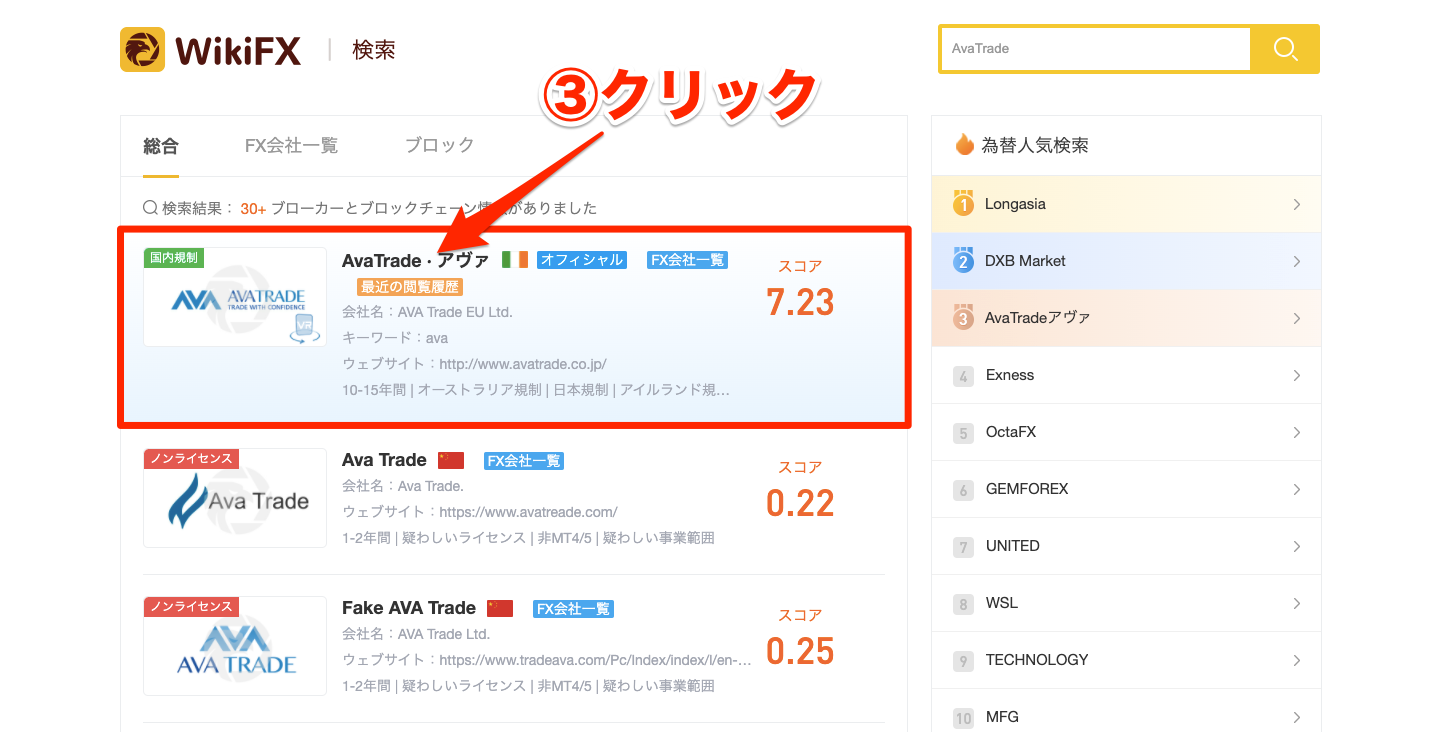
Task: Click the silver rank 2 medal icon
Action: (963, 261)
